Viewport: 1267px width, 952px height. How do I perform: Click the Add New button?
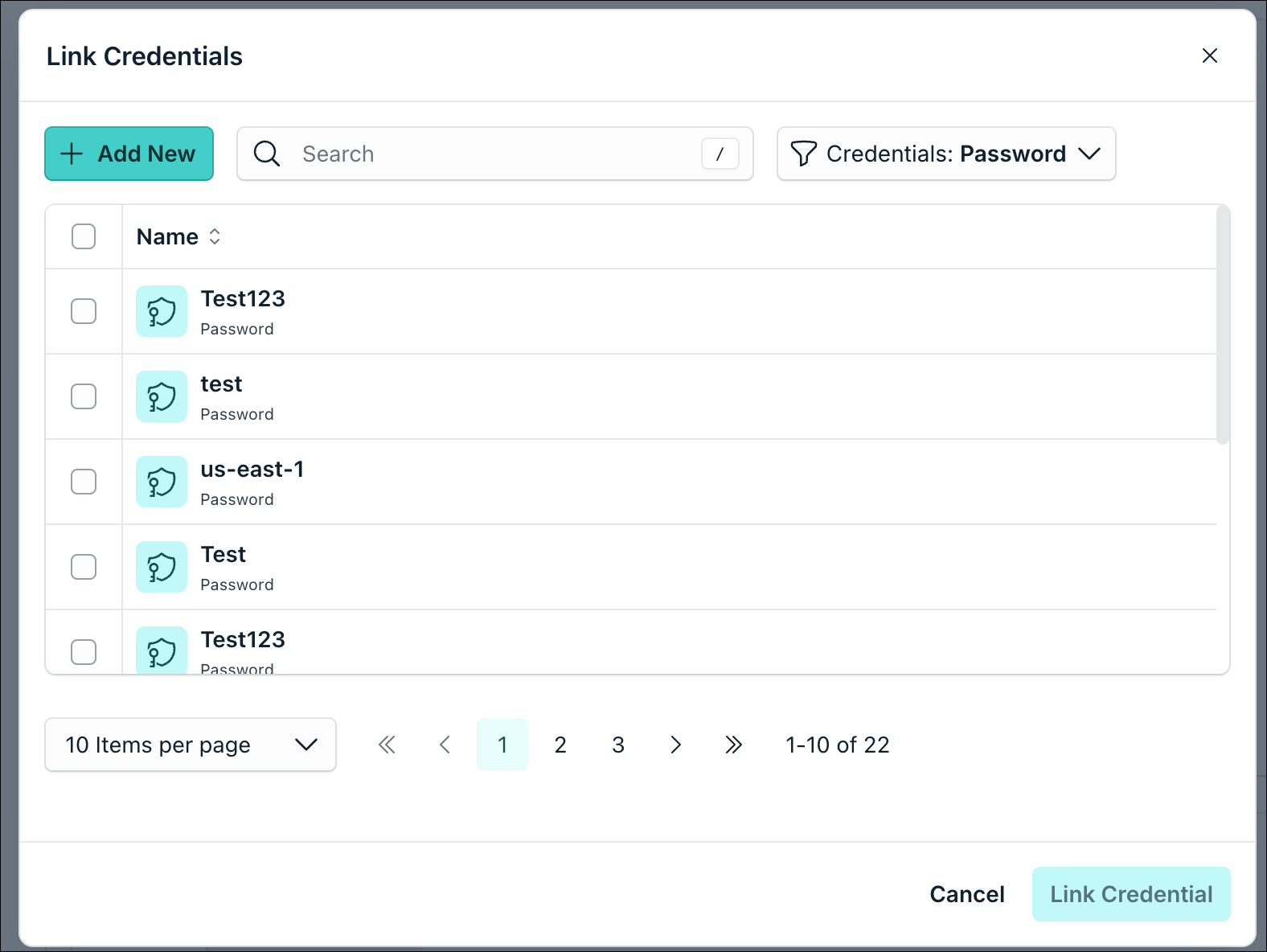129,154
